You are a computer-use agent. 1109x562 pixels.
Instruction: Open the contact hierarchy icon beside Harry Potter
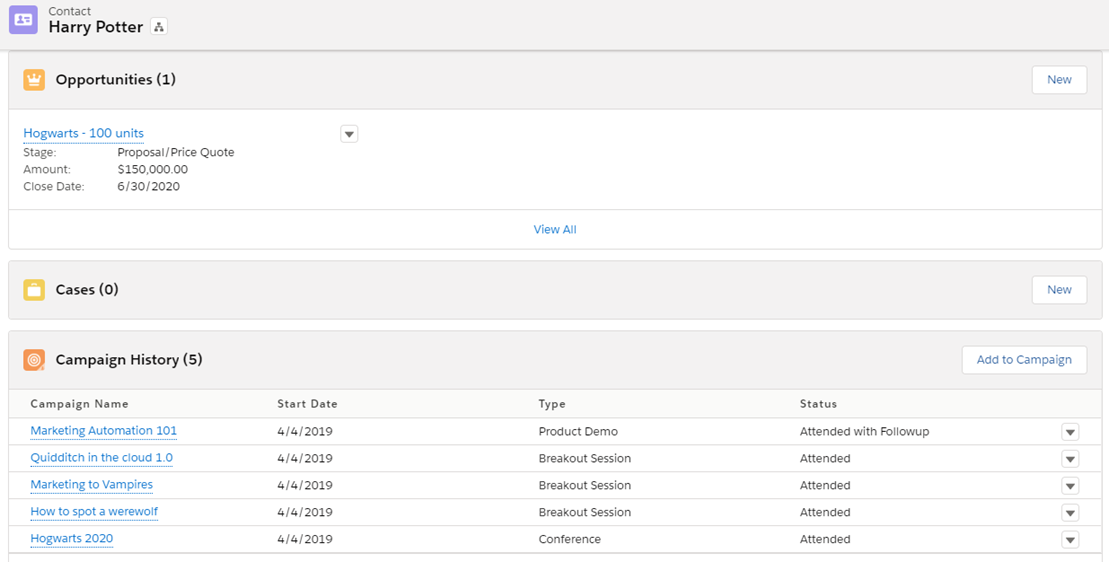coord(159,28)
